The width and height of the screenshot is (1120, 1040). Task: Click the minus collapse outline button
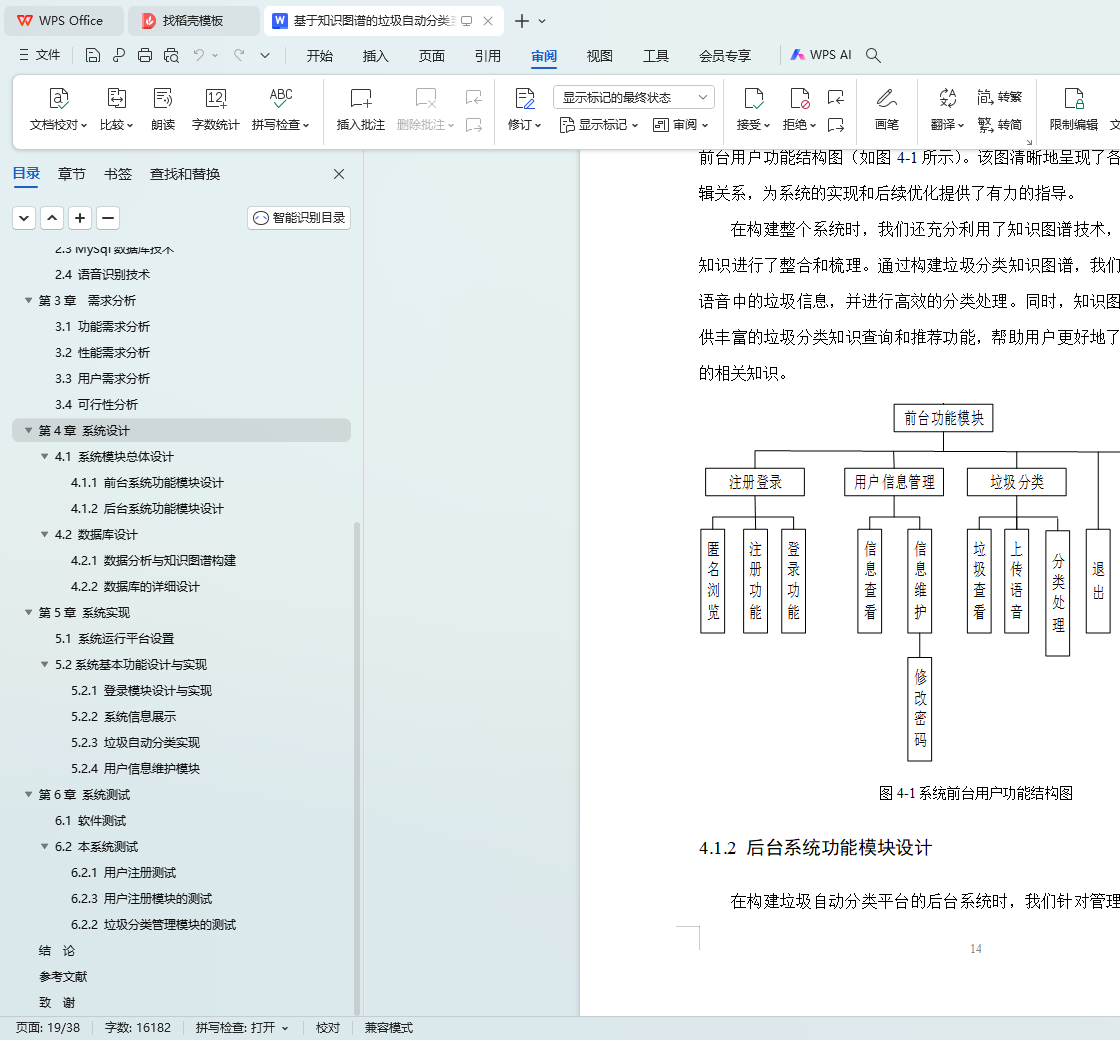coord(108,218)
